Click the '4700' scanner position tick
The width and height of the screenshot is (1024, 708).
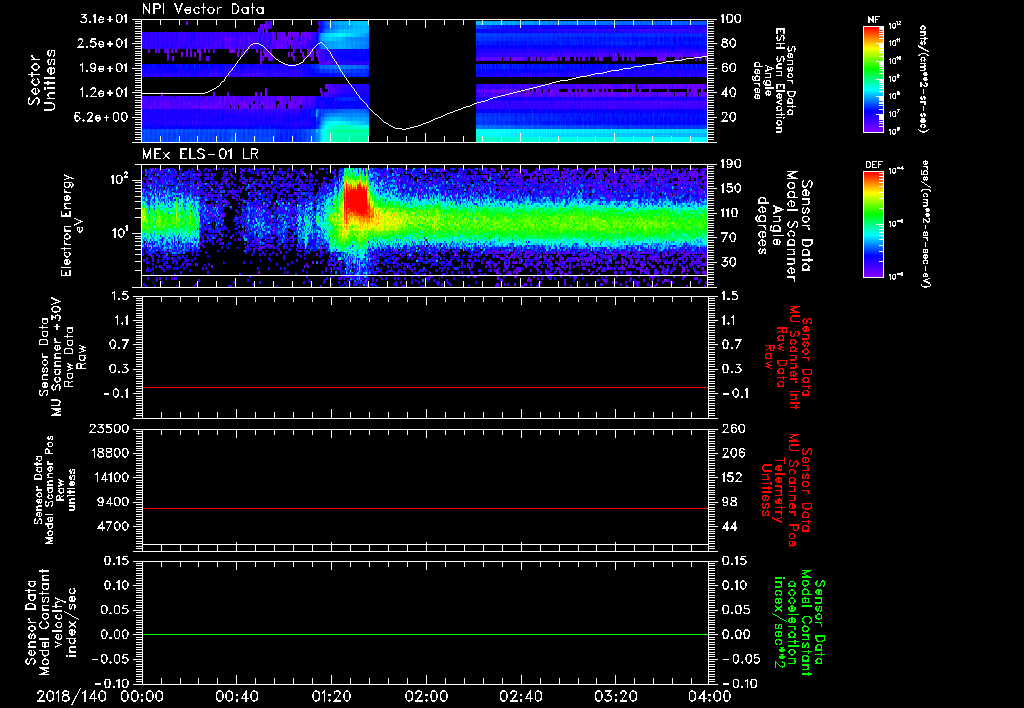(115, 526)
